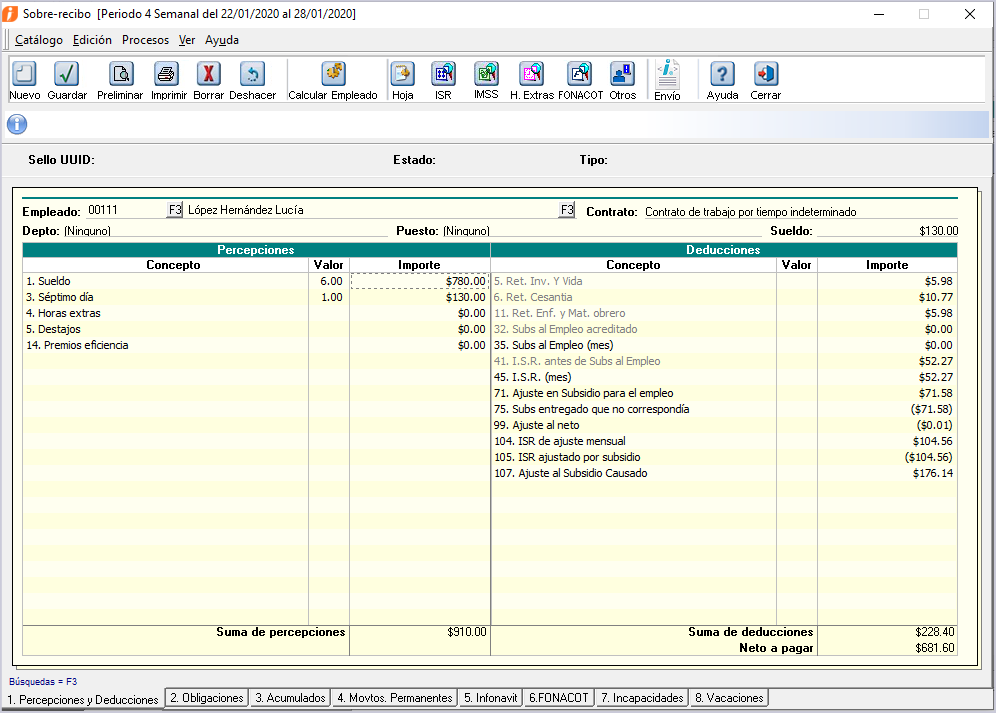Click the Envío toolbar icon
The height and width of the screenshot is (713, 996).
pyautogui.click(x=667, y=76)
